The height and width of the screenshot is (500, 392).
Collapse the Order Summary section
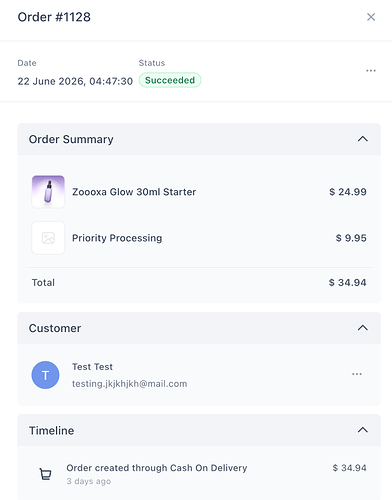(363, 139)
